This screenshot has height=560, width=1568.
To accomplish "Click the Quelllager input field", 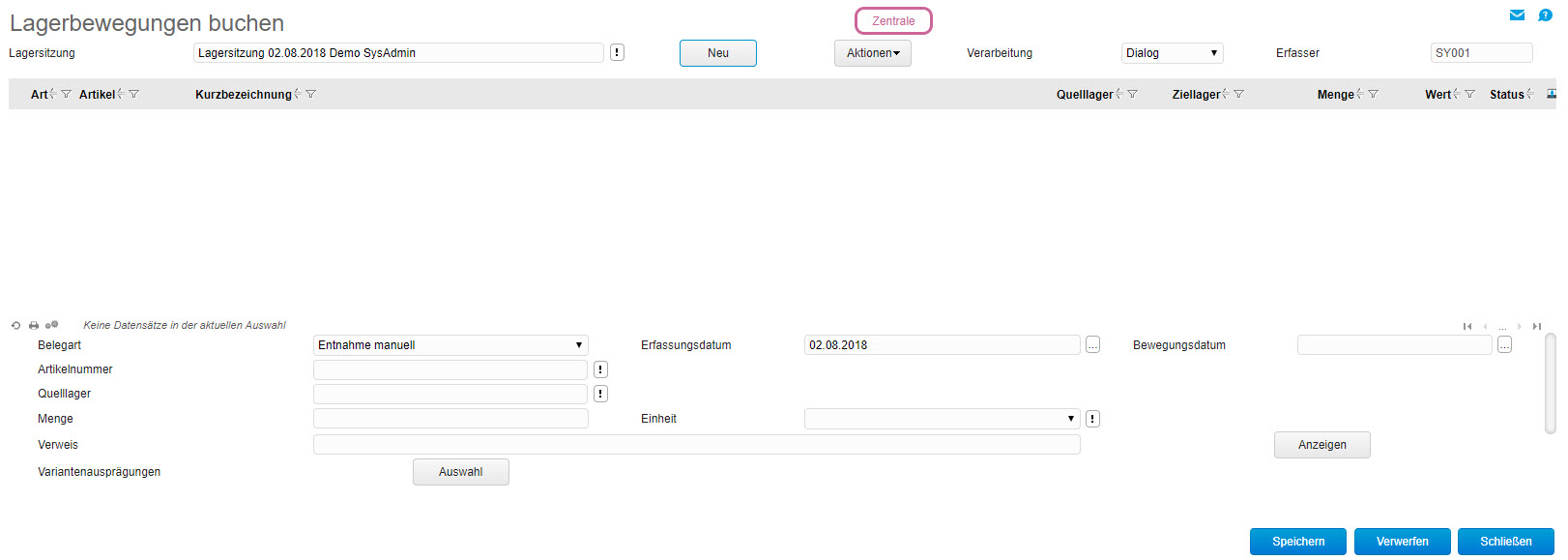I will (x=450, y=394).
